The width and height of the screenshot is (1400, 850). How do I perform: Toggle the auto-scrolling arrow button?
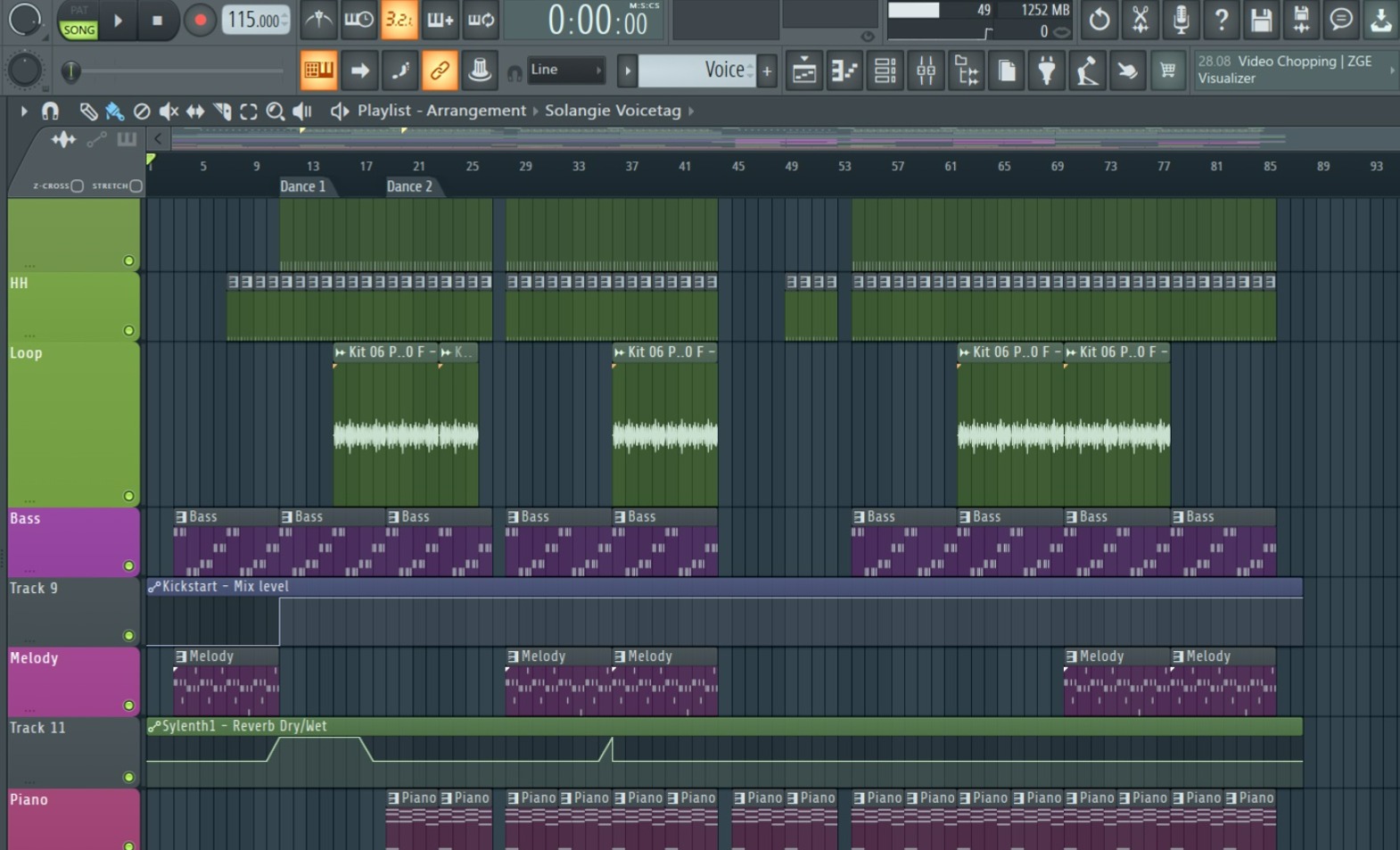359,70
